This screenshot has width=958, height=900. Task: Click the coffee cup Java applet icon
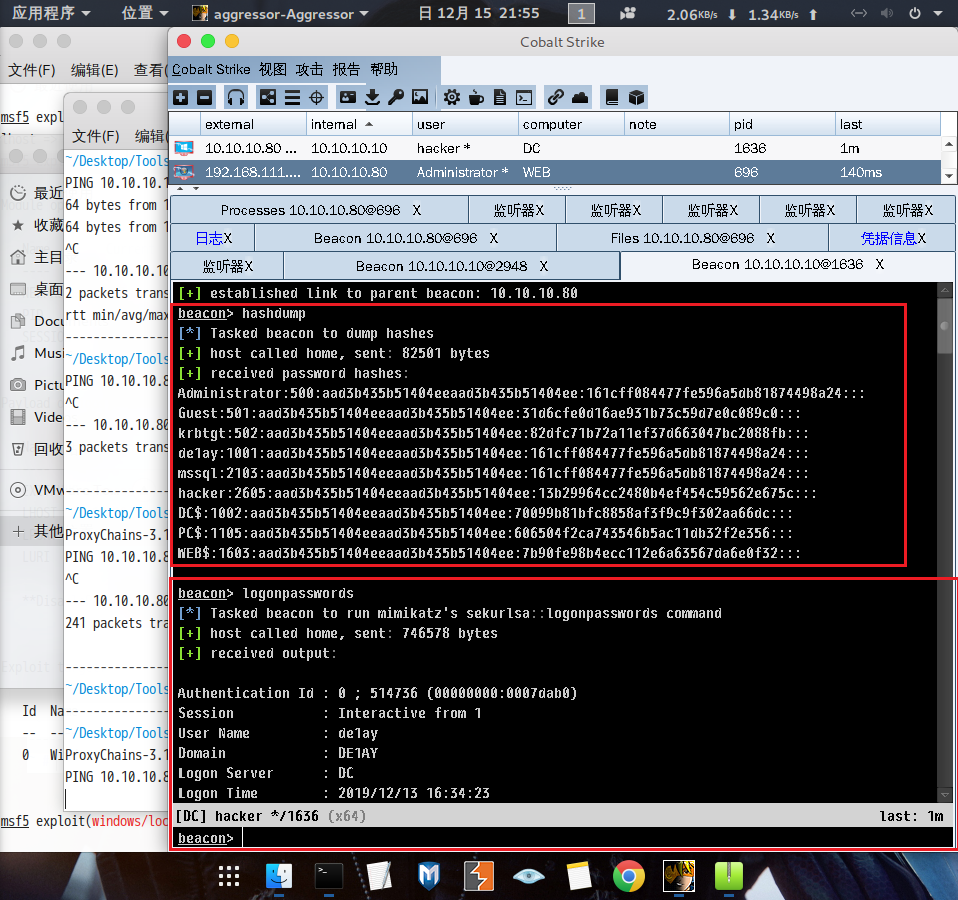(476, 97)
